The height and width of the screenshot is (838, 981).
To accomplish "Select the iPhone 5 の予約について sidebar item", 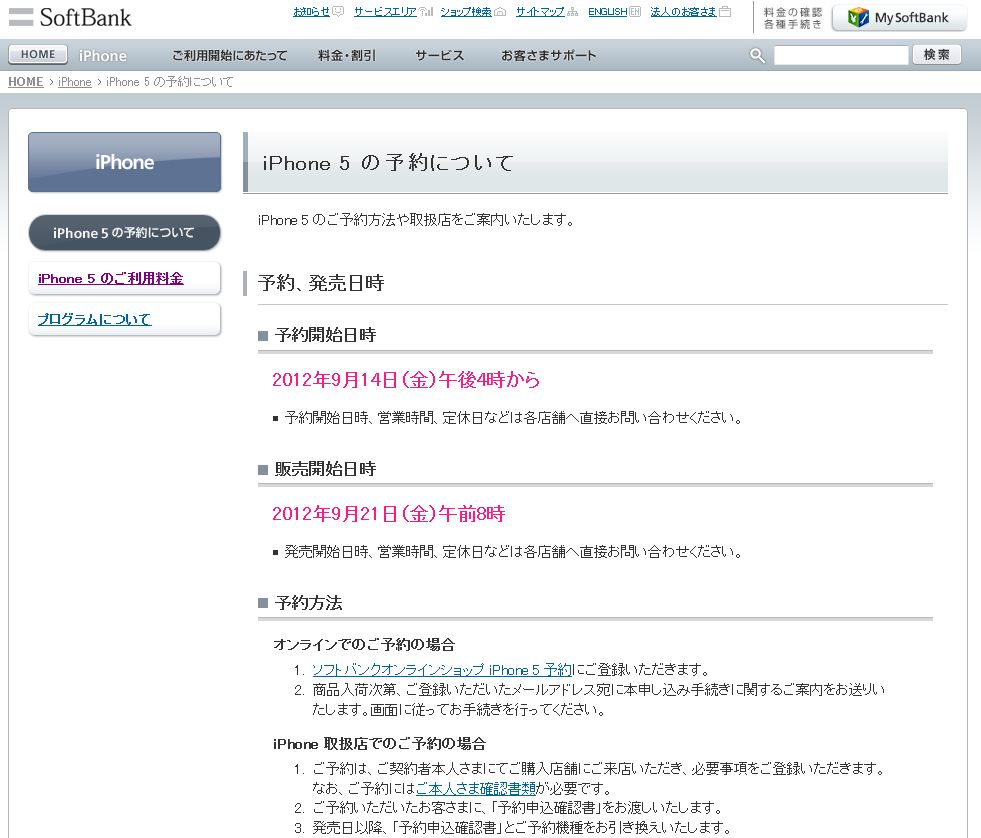I will pyautogui.click(x=125, y=233).
